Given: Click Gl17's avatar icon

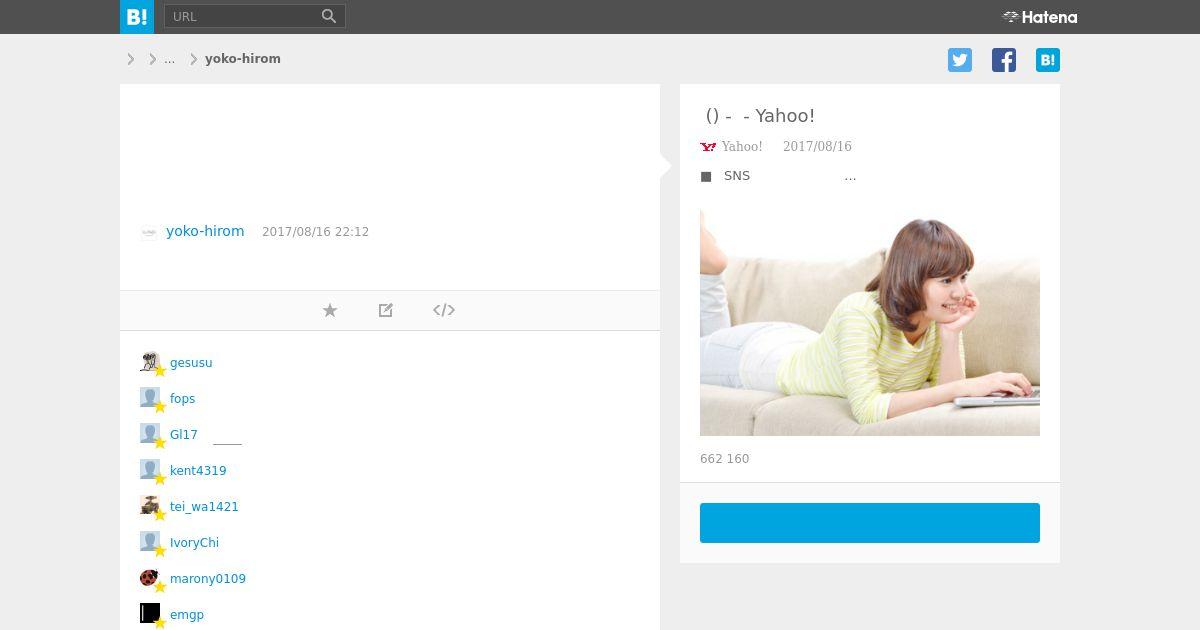Looking at the screenshot, I should 150,434.
